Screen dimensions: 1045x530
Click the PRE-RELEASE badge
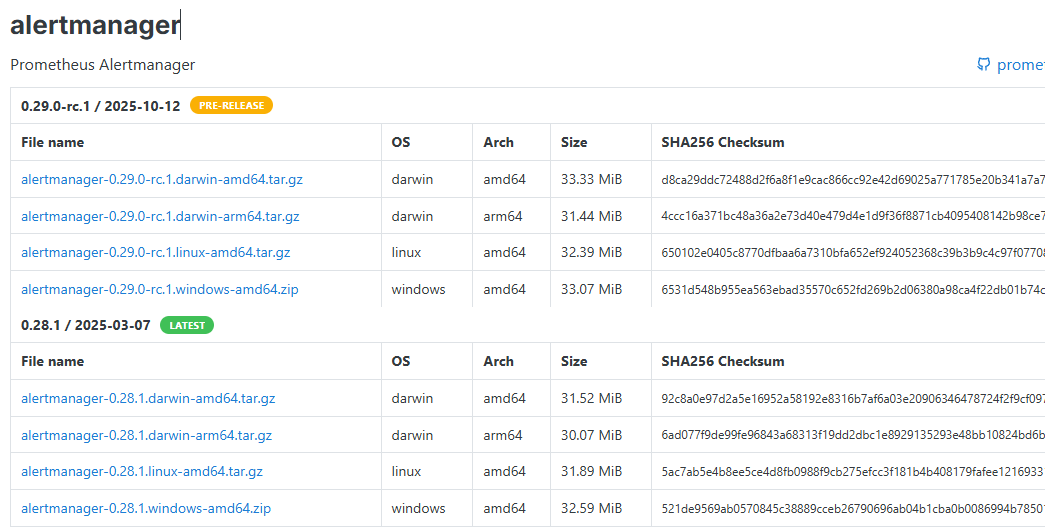pos(231,105)
